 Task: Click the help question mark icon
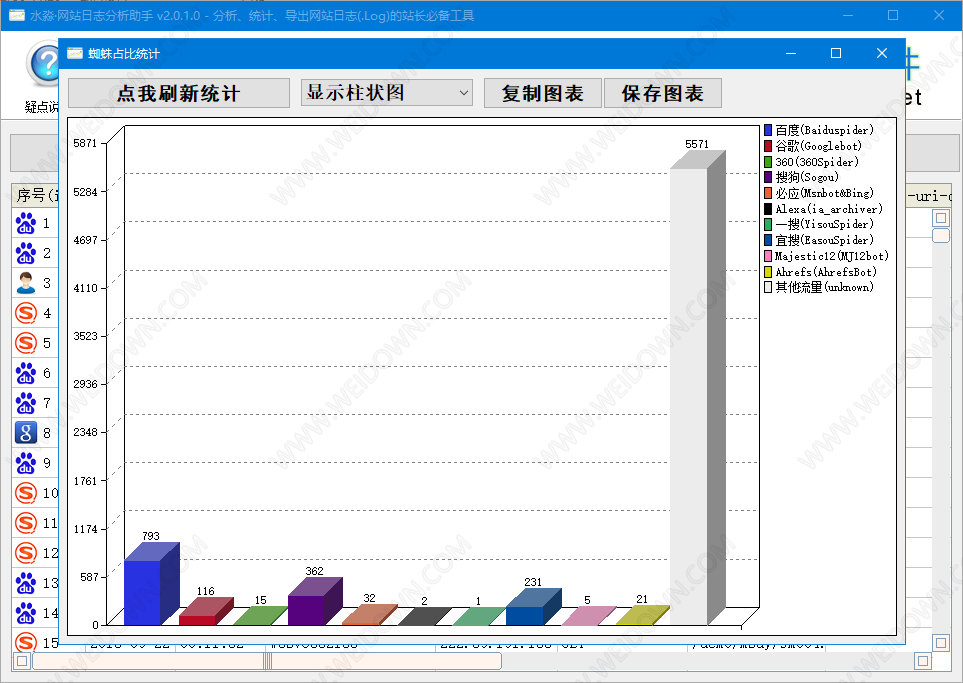[x=44, y=64]
